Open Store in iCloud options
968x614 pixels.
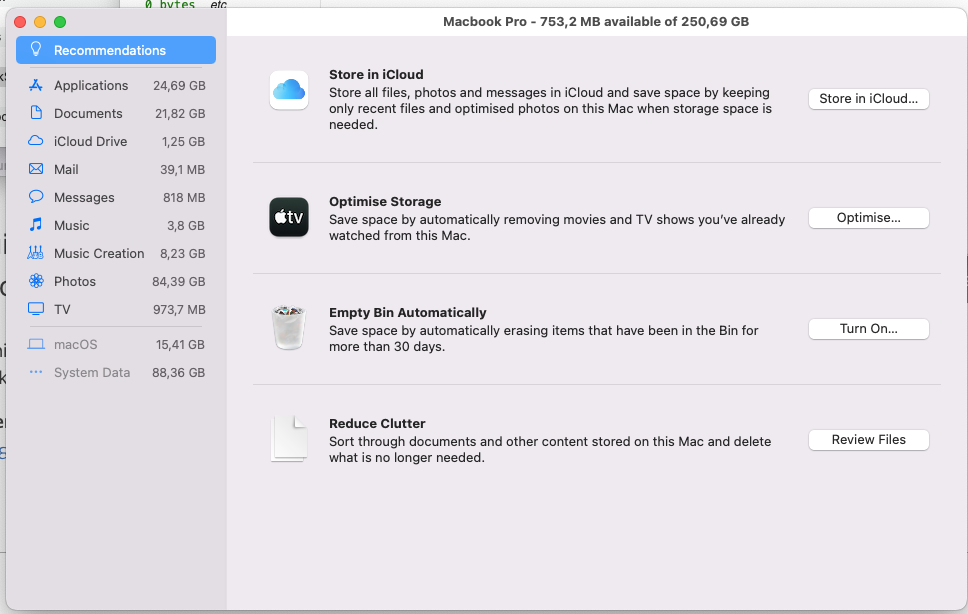[x=869, y=99]
